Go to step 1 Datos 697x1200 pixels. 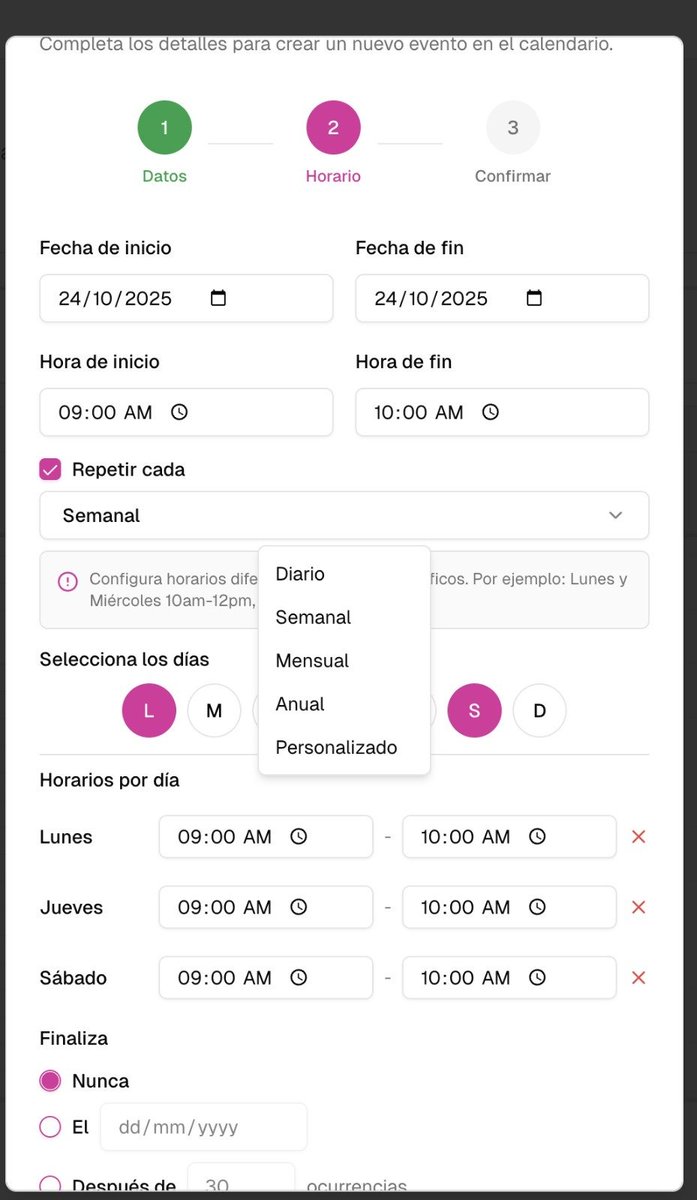165,128
